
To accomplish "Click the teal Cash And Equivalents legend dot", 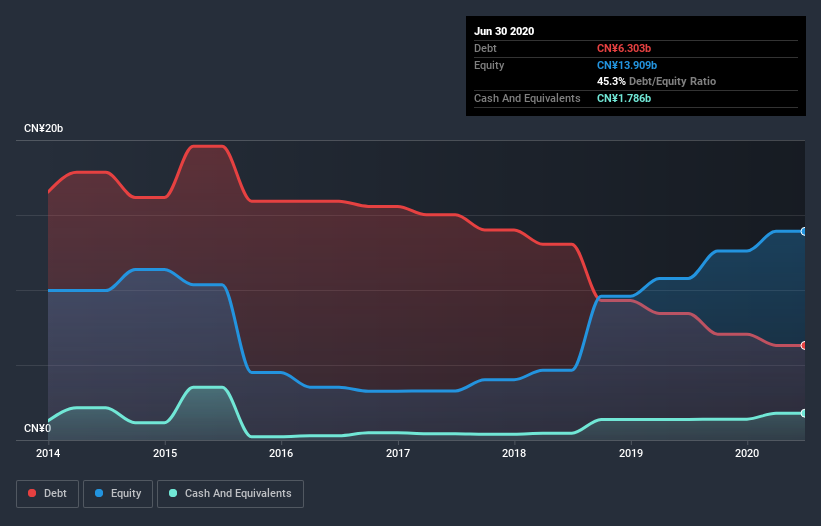I will pyautogui.click(x=173, y=493).
